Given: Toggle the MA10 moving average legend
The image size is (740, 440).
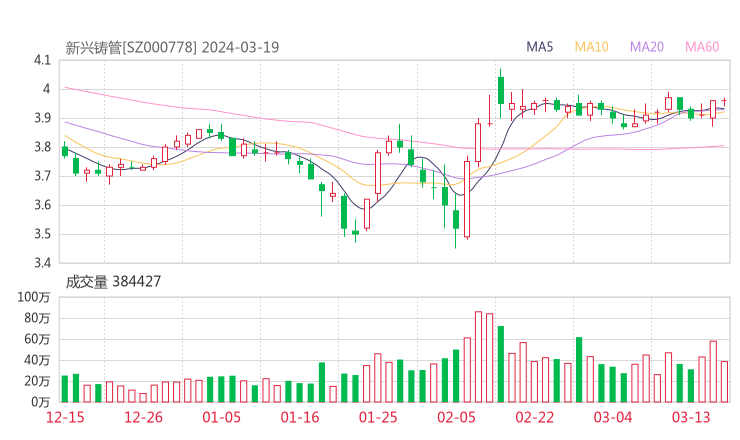Looking at the screenshot, I should tap(592, 47).
